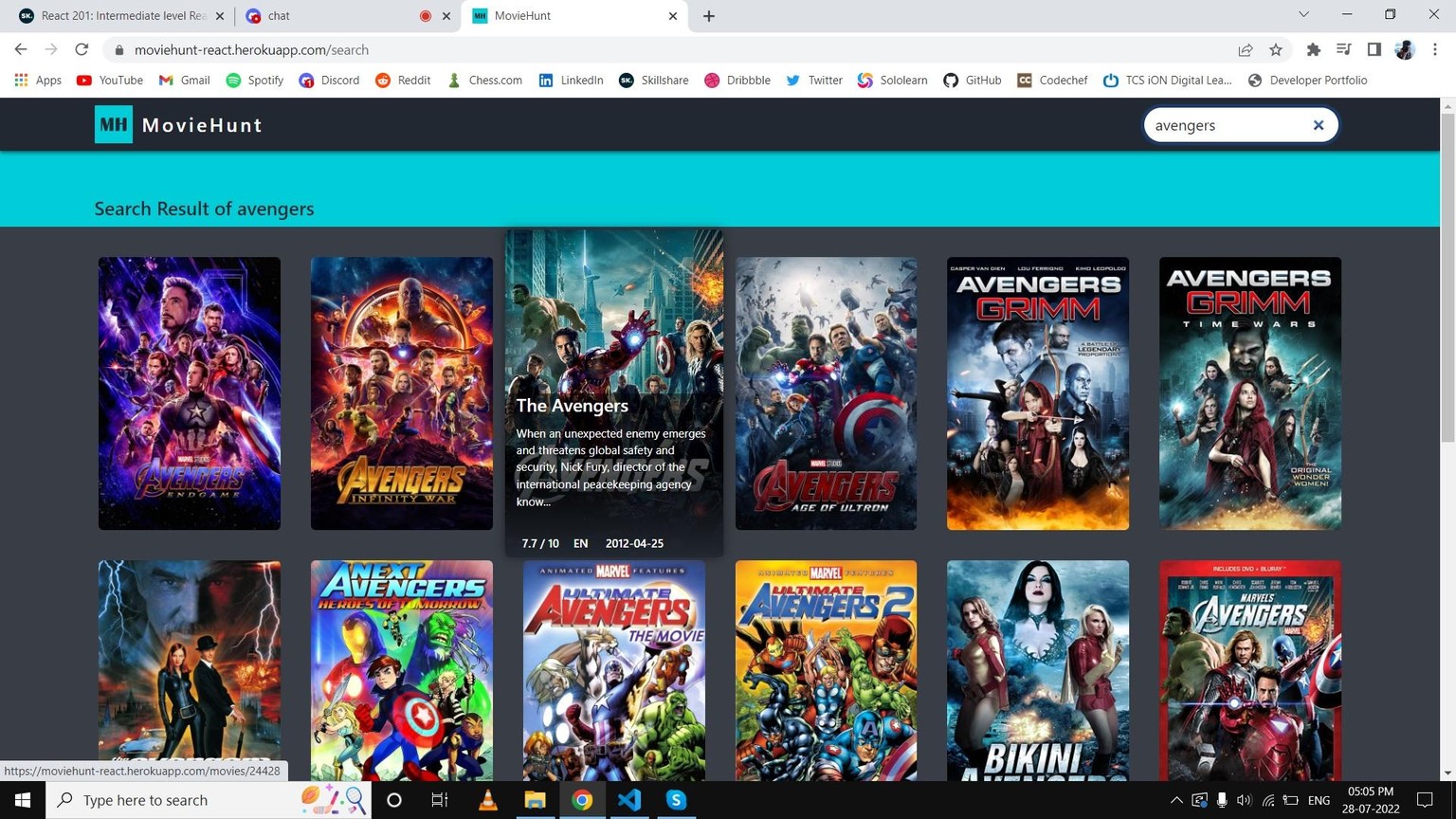Click the "Search Result of avengers" heading
The height and width of the screenshot is (819, 1456).
click(204, 209)
